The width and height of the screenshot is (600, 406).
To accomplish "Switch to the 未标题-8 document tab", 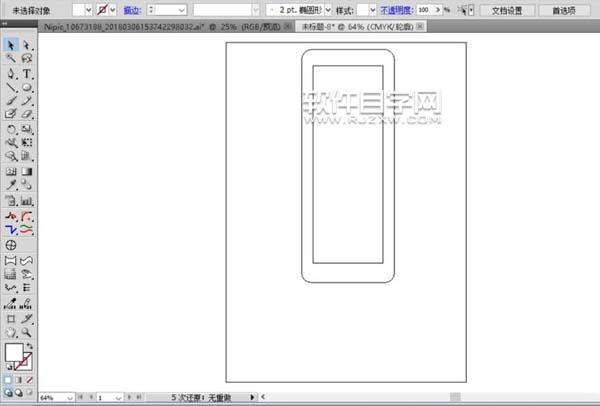I will click(357, 27).
